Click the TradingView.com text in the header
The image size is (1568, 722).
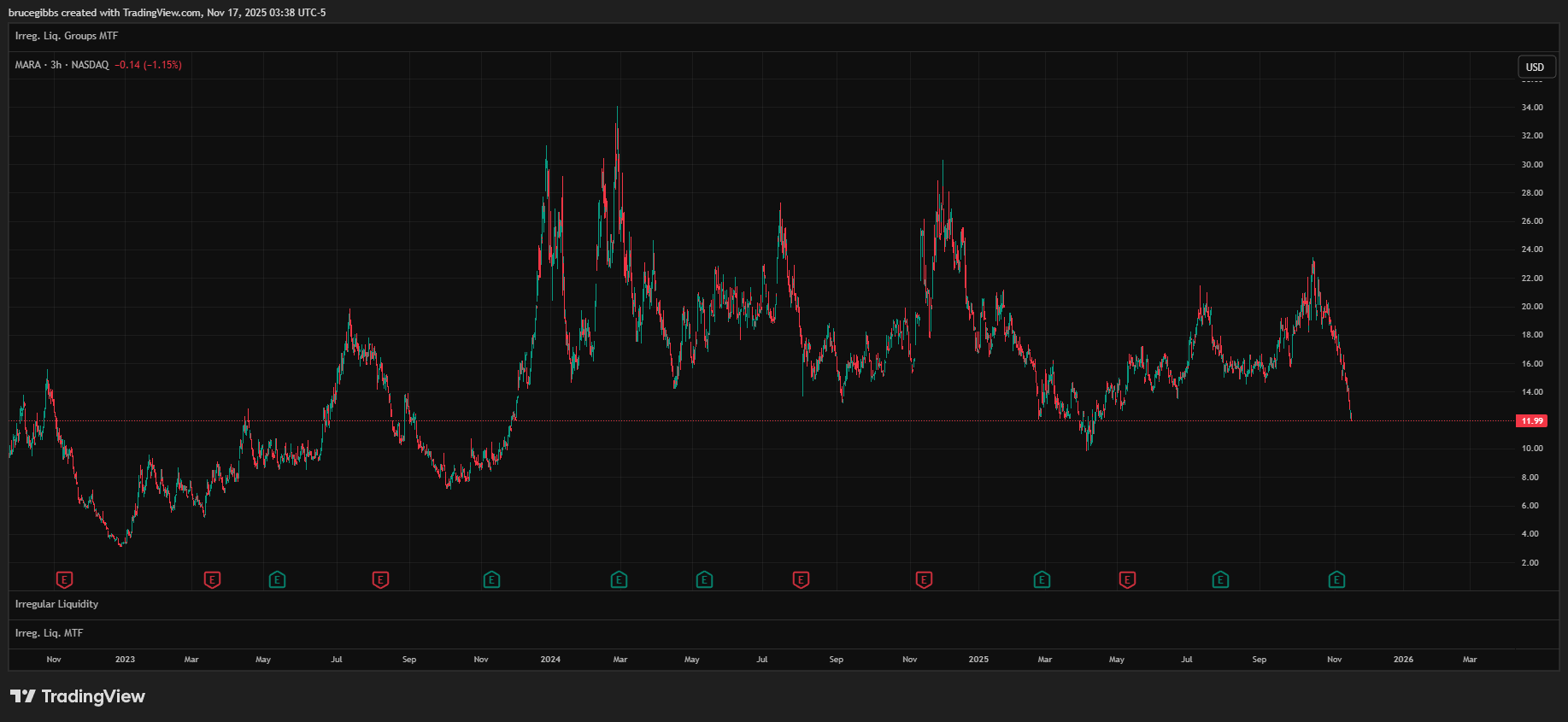pos(161,13)
